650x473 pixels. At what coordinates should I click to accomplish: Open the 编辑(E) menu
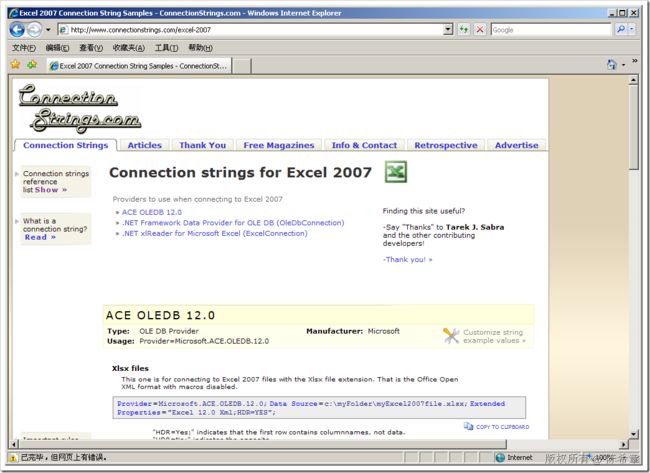(57, 48)
